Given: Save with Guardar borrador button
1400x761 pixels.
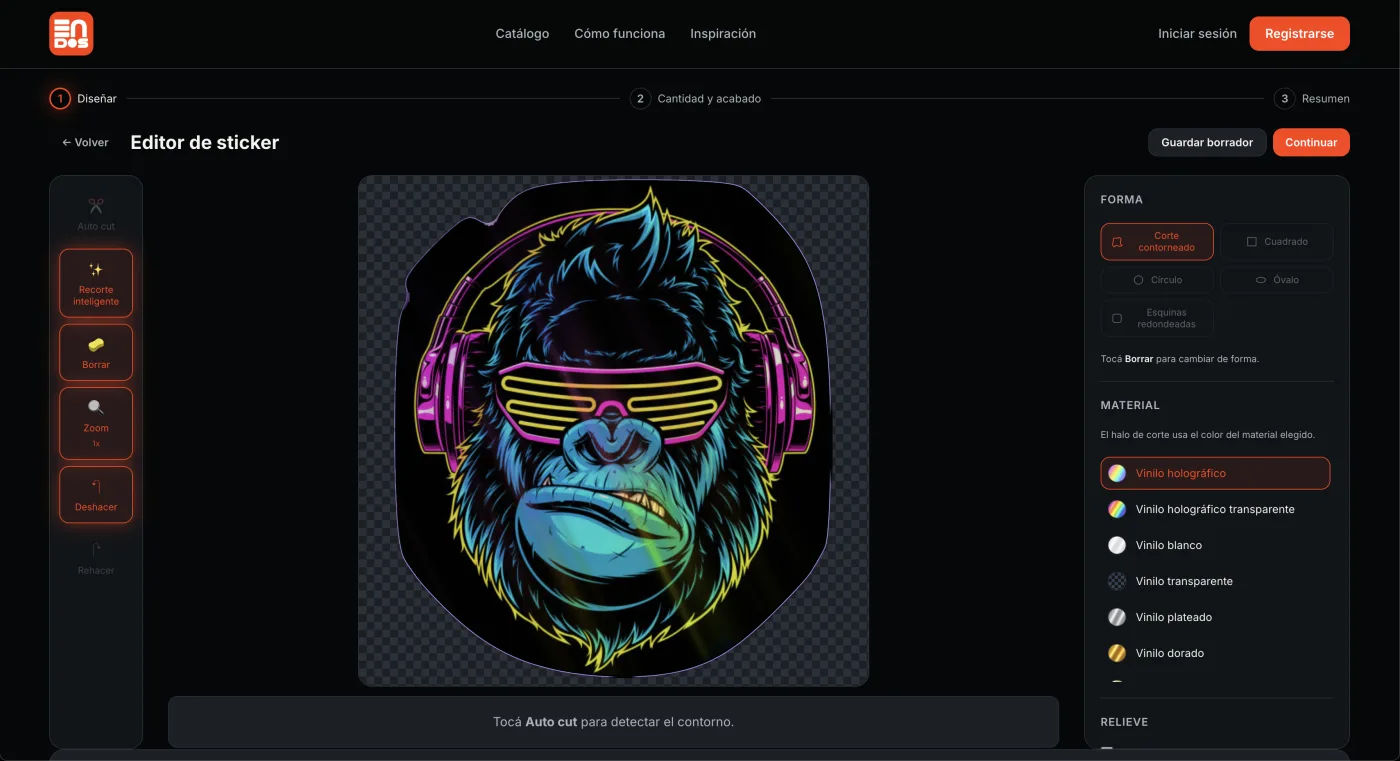Looking at the screenshot, I should [x=1207, y=143].
